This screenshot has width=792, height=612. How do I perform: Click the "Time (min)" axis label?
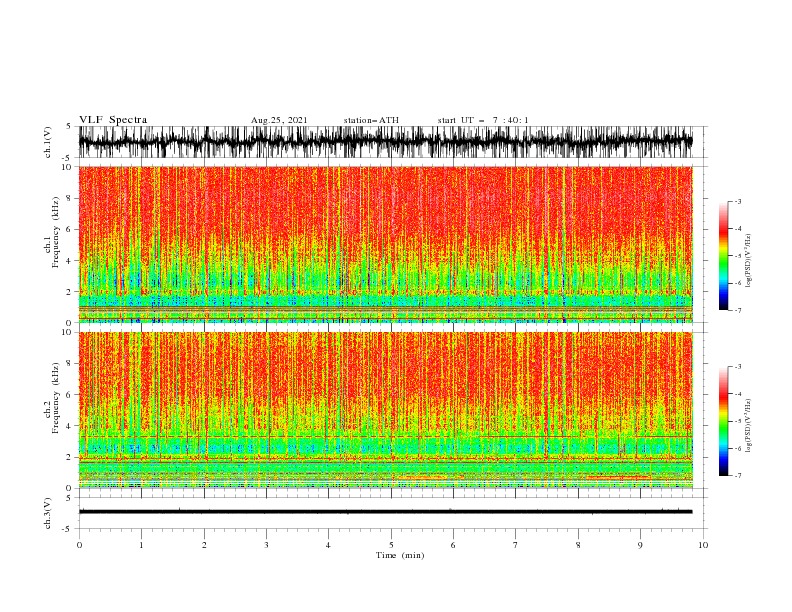point(400,555)
